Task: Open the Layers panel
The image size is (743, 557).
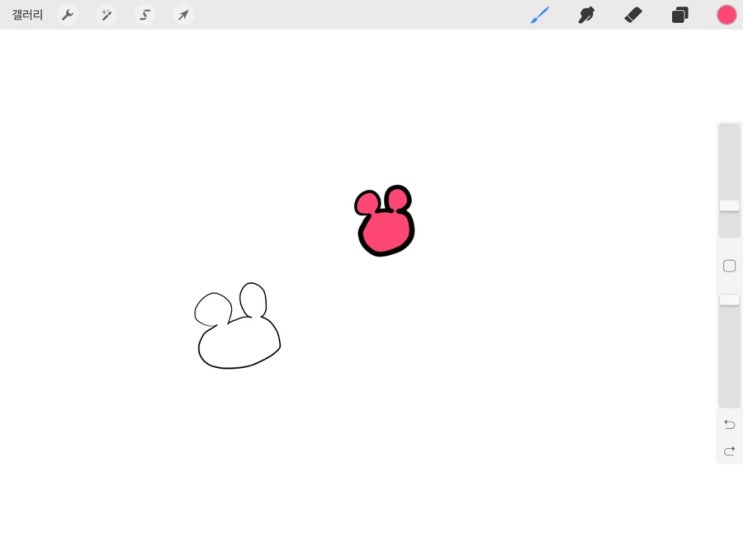Action: 680,15
